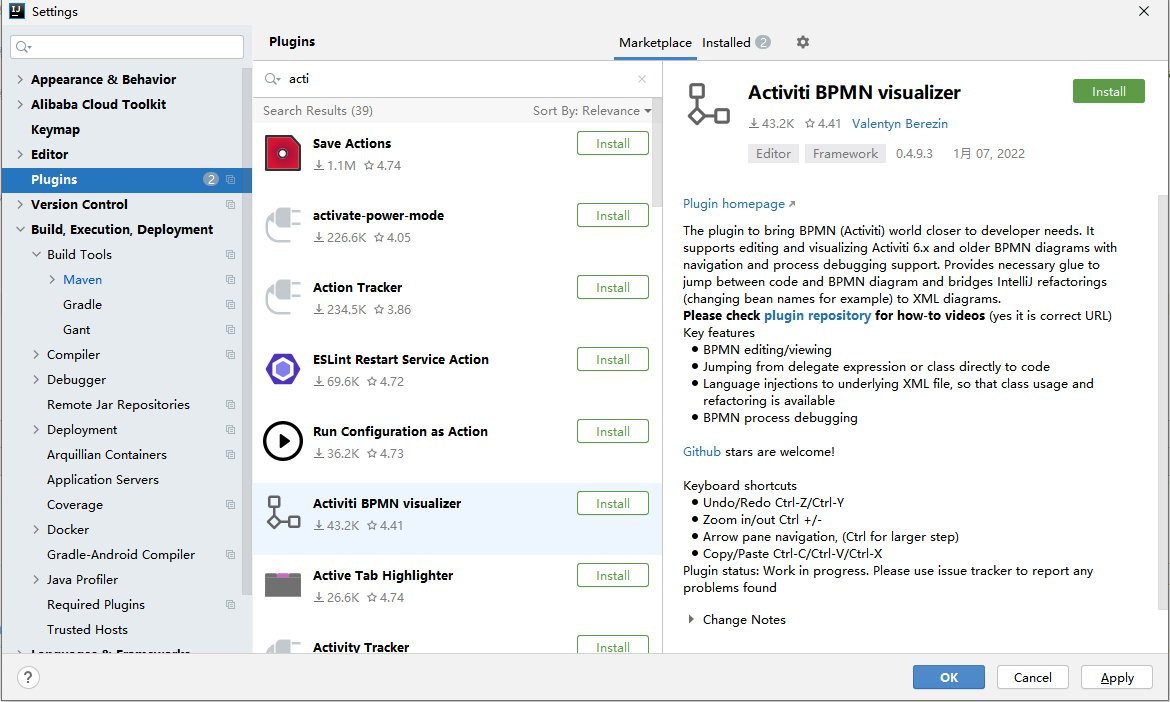This screenshot has height=702, width=1170.
Task: Install the activate-power-mode plugin
Action: 613,216
